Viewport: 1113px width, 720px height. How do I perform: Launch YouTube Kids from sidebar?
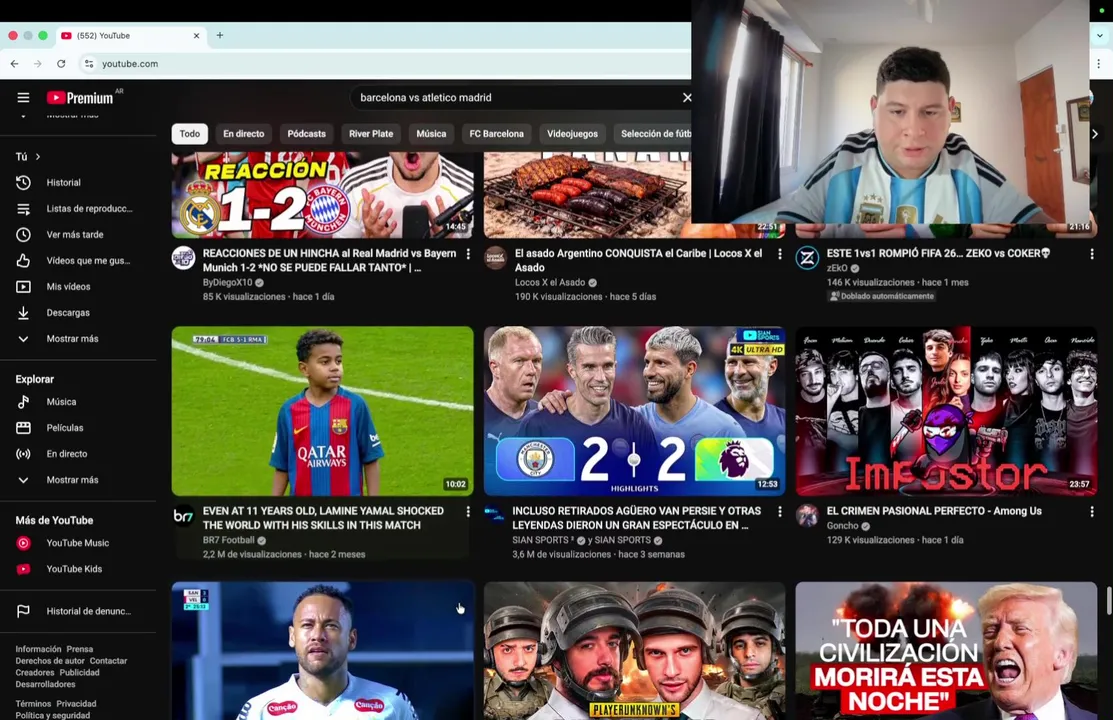coord(78,569)
